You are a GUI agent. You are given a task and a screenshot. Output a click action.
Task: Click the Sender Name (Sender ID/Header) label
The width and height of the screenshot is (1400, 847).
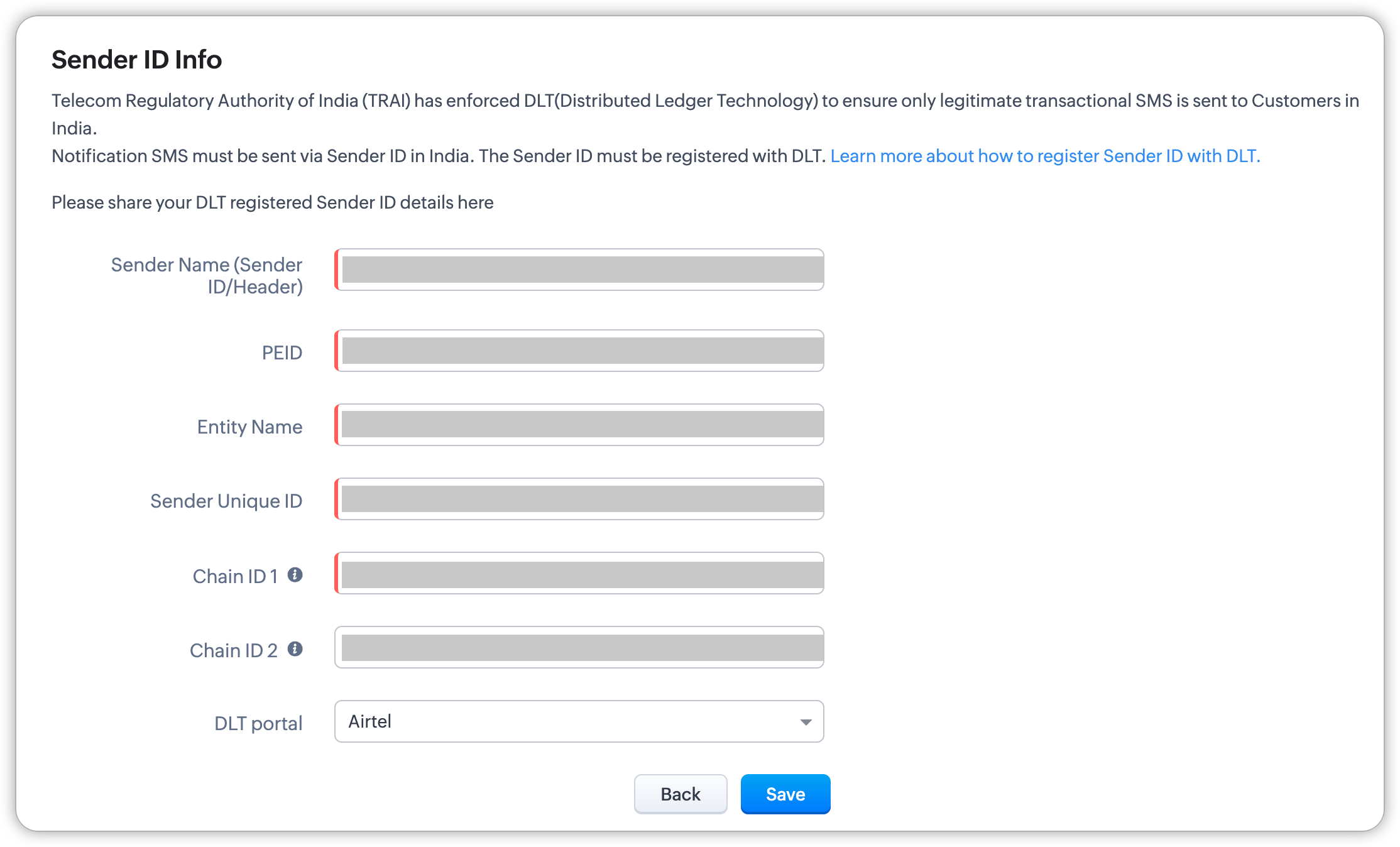tap(207, 276)
